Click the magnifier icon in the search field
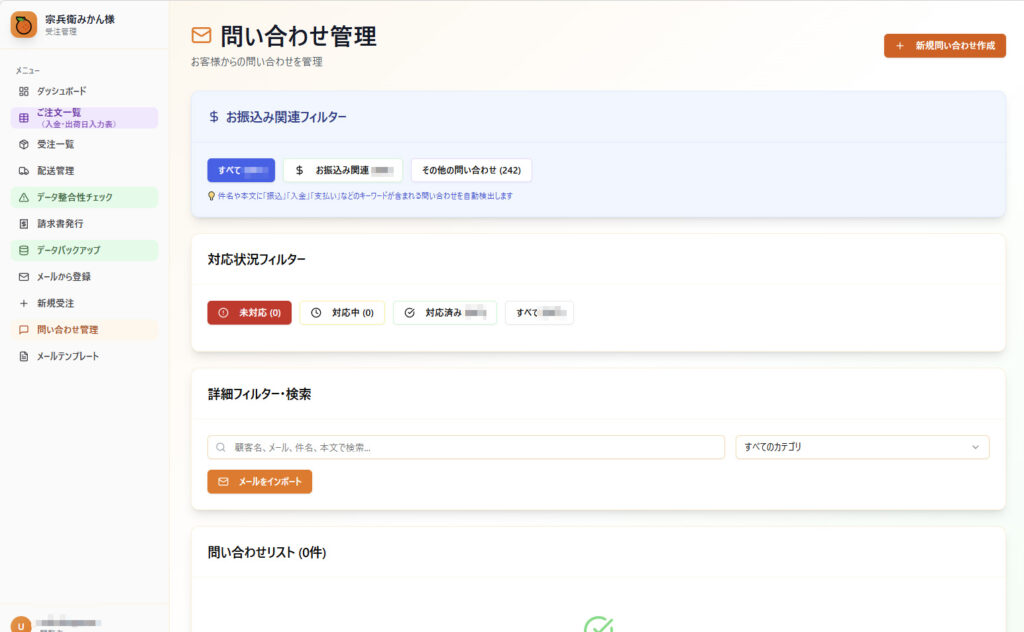This screenshot has height=632, width=1024. click(x=219, y=447)
